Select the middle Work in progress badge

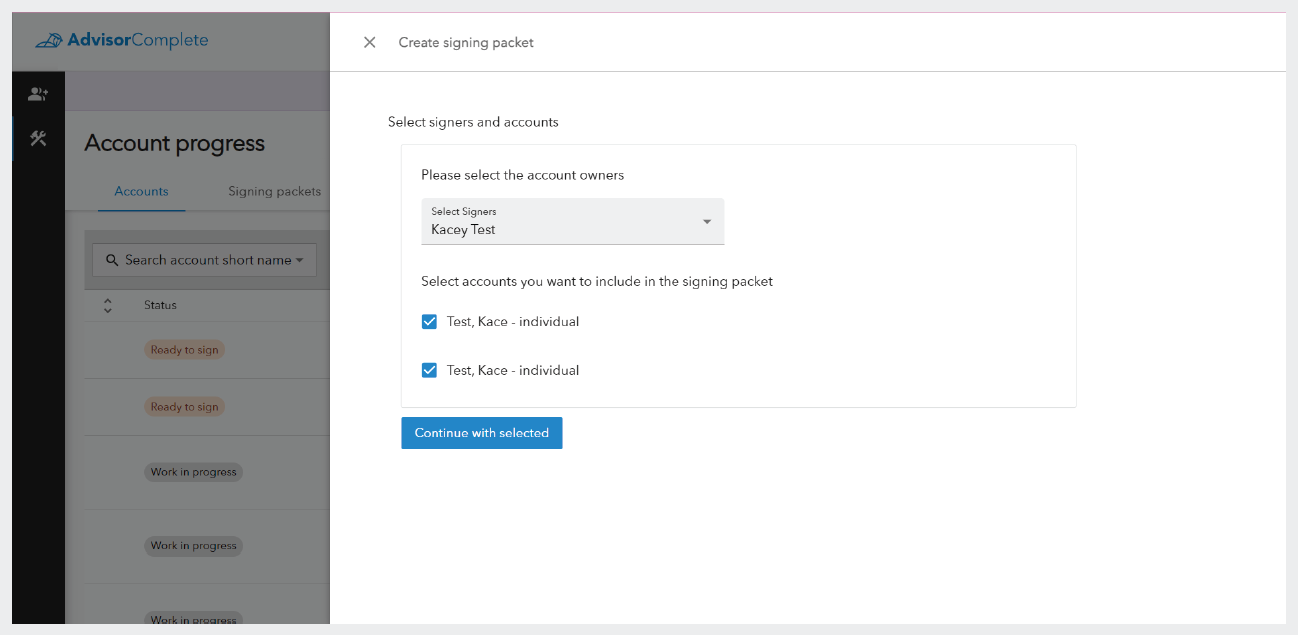193,546
